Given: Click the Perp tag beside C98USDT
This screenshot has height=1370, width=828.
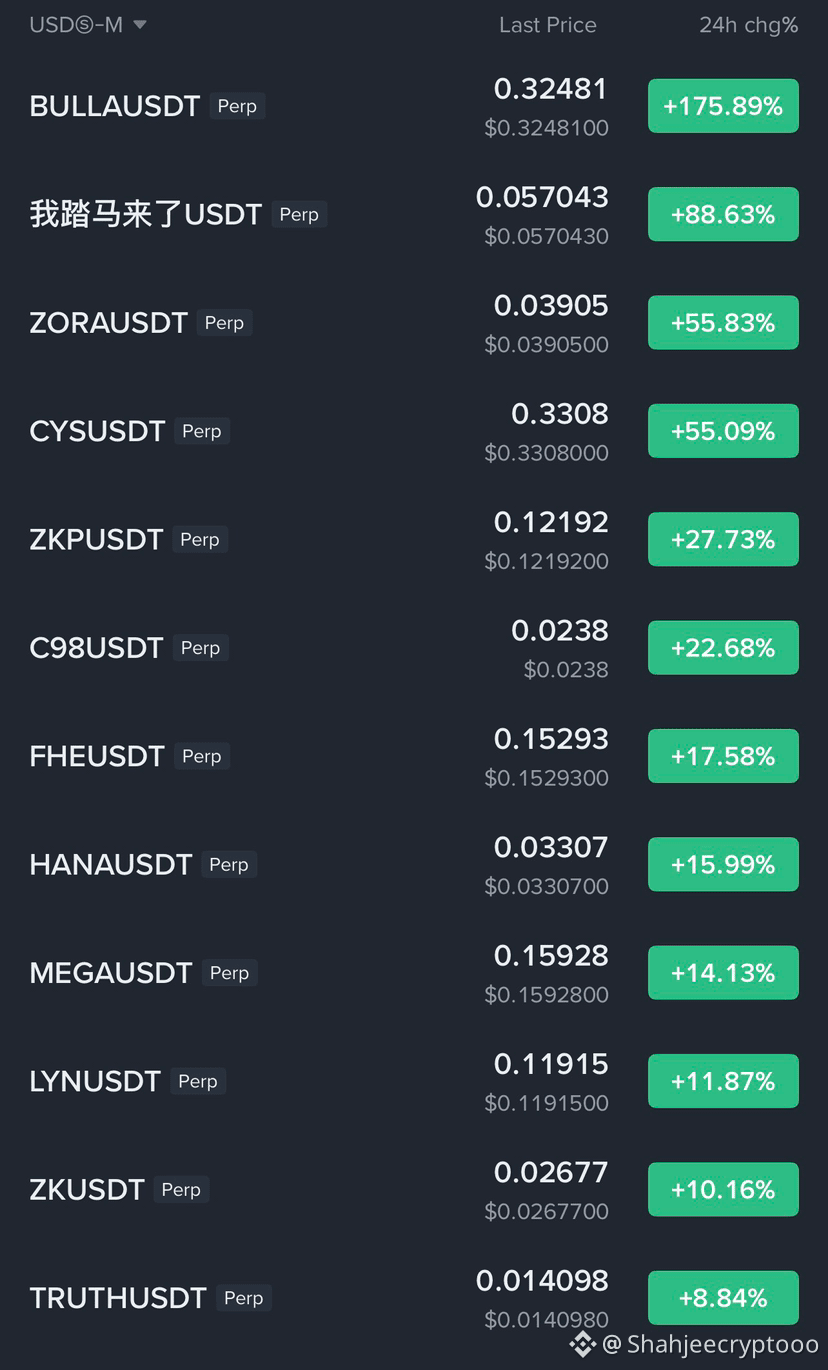Looking at the screenshot, I should tap(200, 648).
